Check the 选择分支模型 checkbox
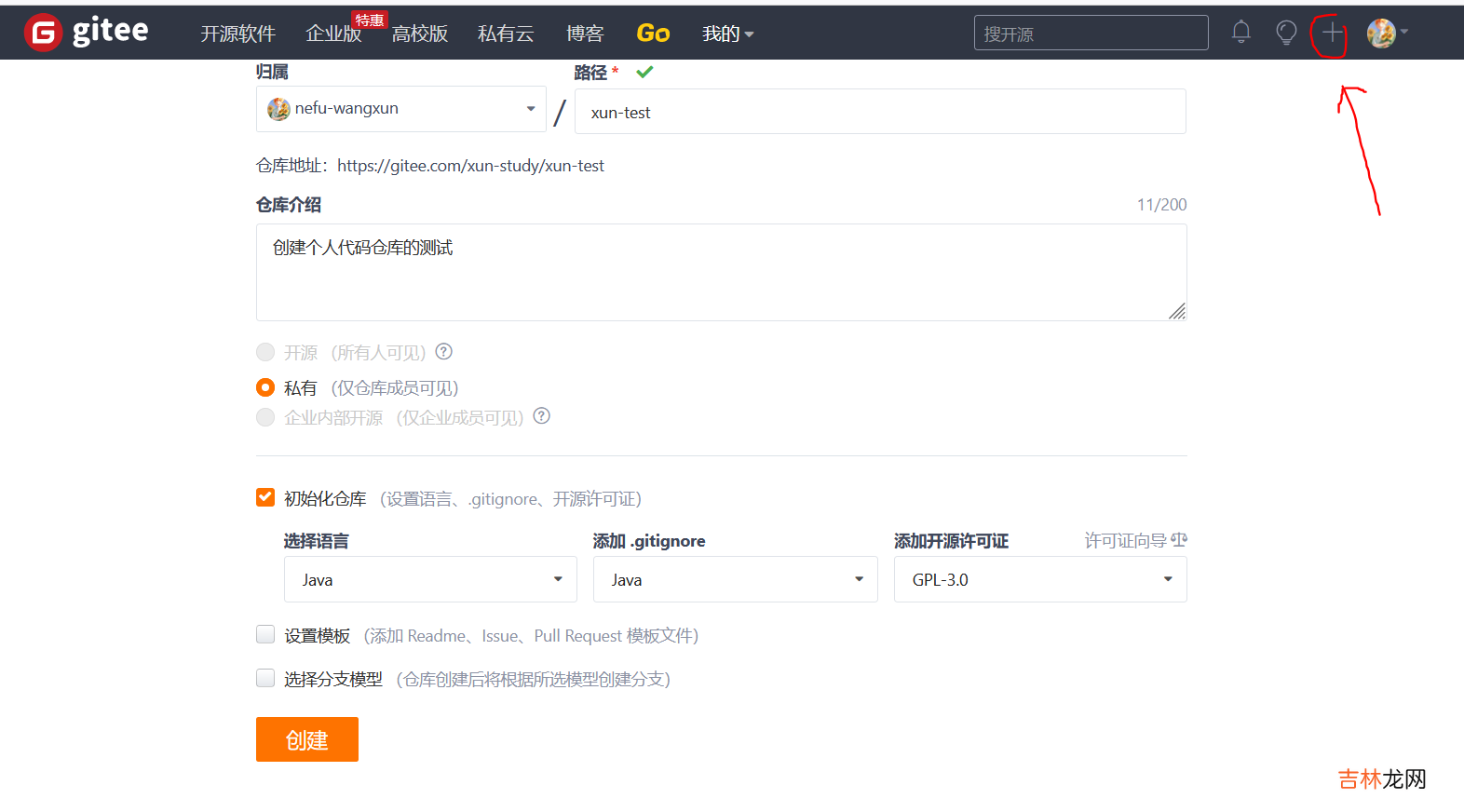This screenshot has width=1464, height=812. (265, 679)
